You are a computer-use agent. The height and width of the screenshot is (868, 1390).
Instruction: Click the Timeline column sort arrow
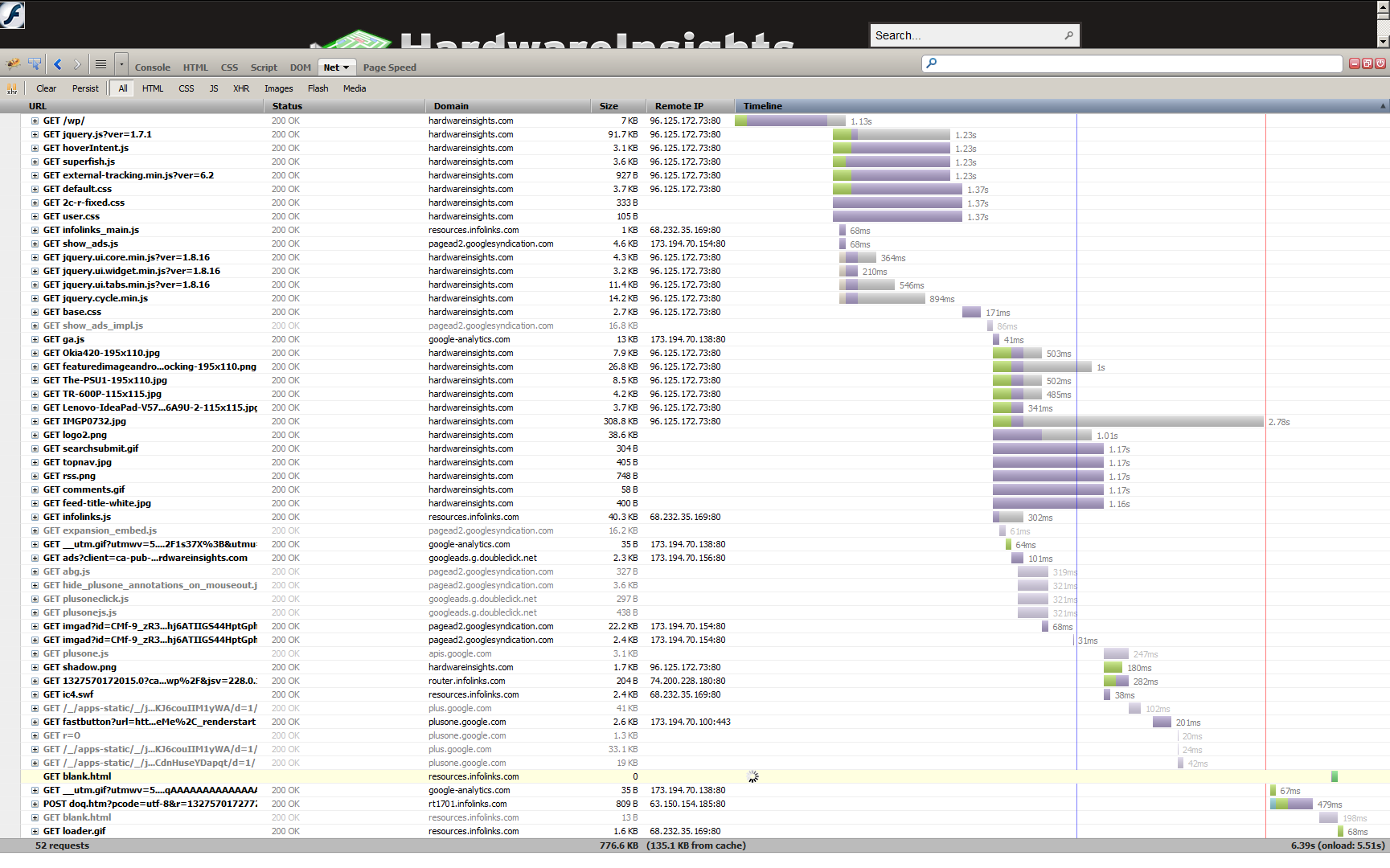(x=1383, y=106)
